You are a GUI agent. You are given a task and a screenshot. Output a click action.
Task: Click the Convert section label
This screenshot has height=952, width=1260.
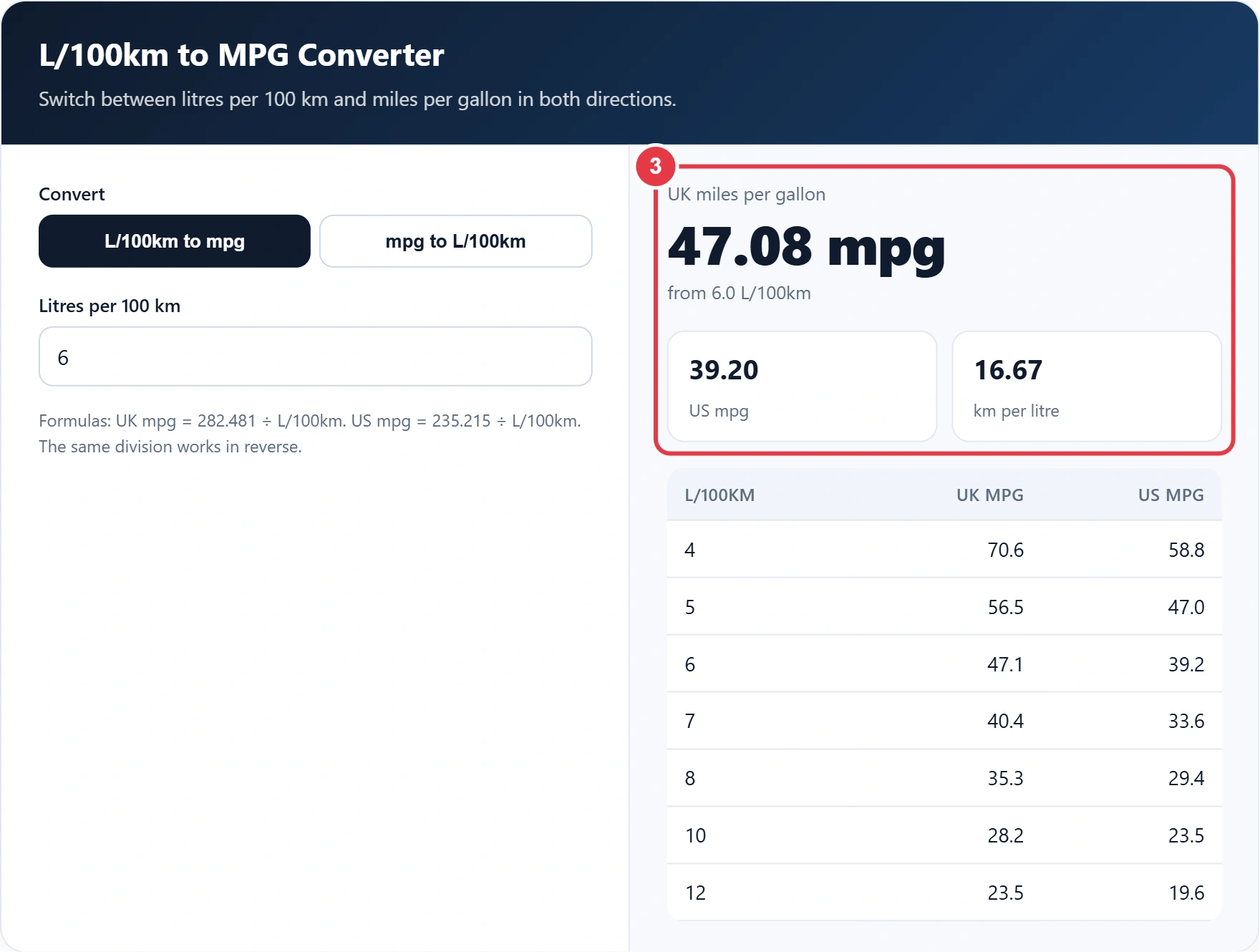(72, 195)
